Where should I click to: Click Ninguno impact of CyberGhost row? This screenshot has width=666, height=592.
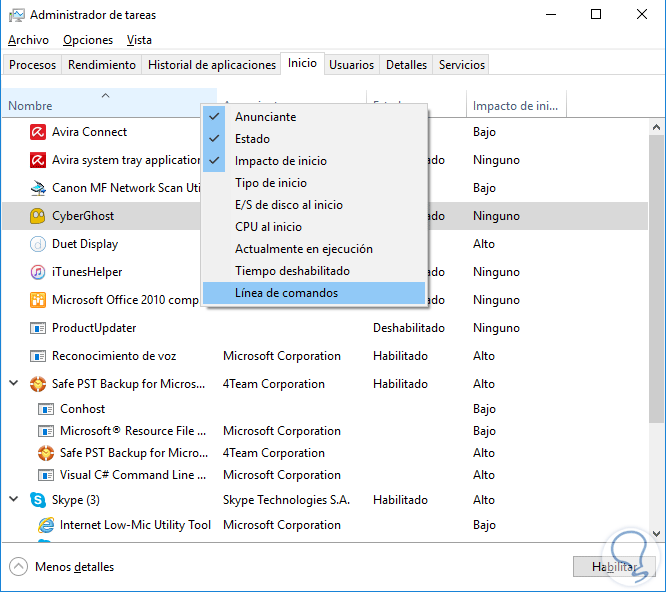(497, 216)
